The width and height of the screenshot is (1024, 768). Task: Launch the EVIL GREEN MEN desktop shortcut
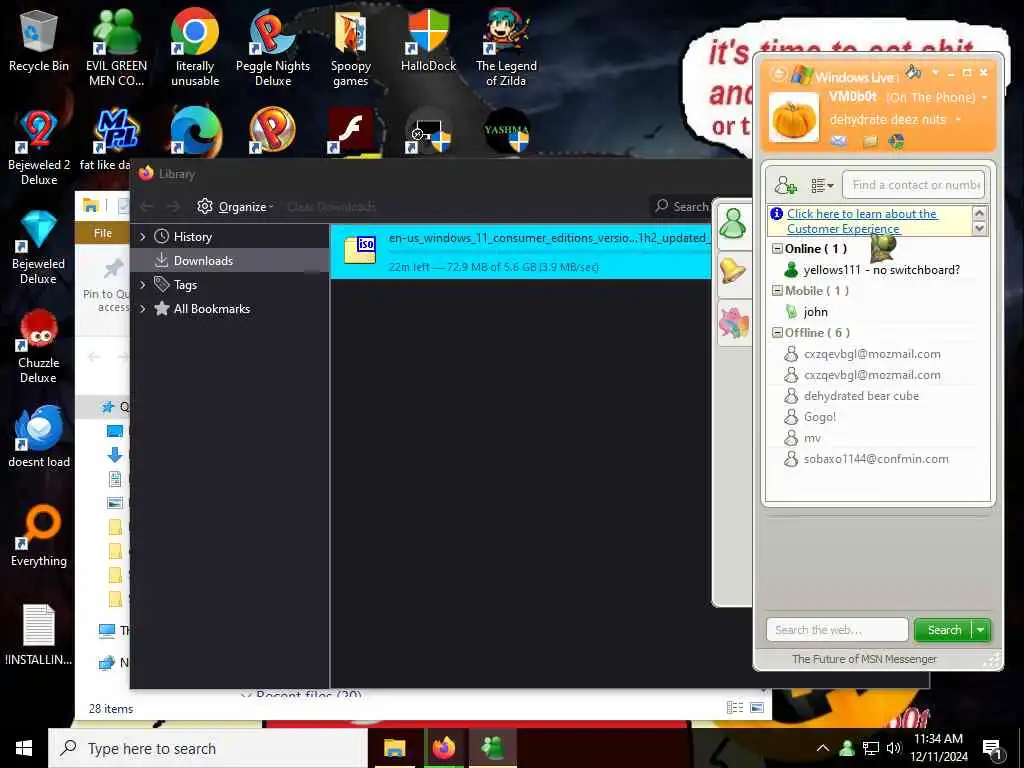coord(116,47)
